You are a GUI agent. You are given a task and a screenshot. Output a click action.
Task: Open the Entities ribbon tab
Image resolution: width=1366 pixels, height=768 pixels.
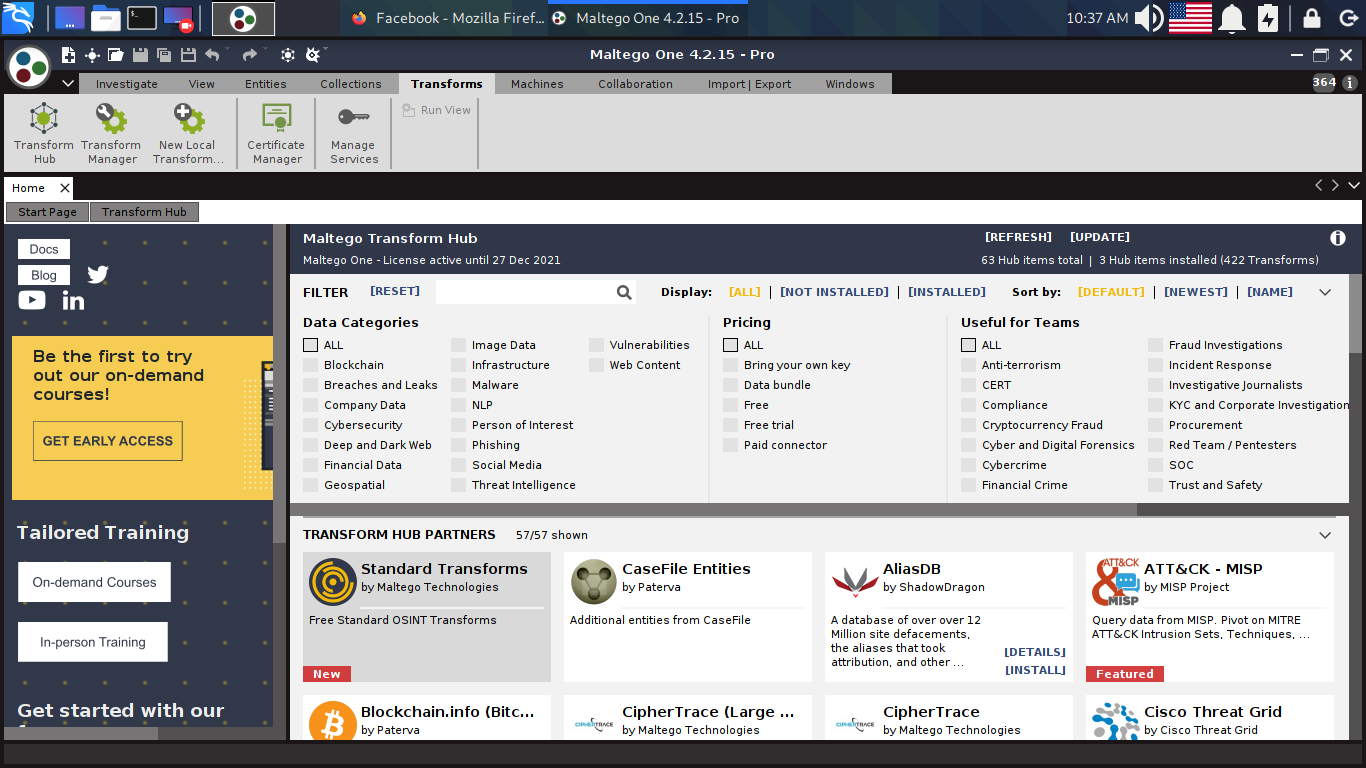point(266,84)
